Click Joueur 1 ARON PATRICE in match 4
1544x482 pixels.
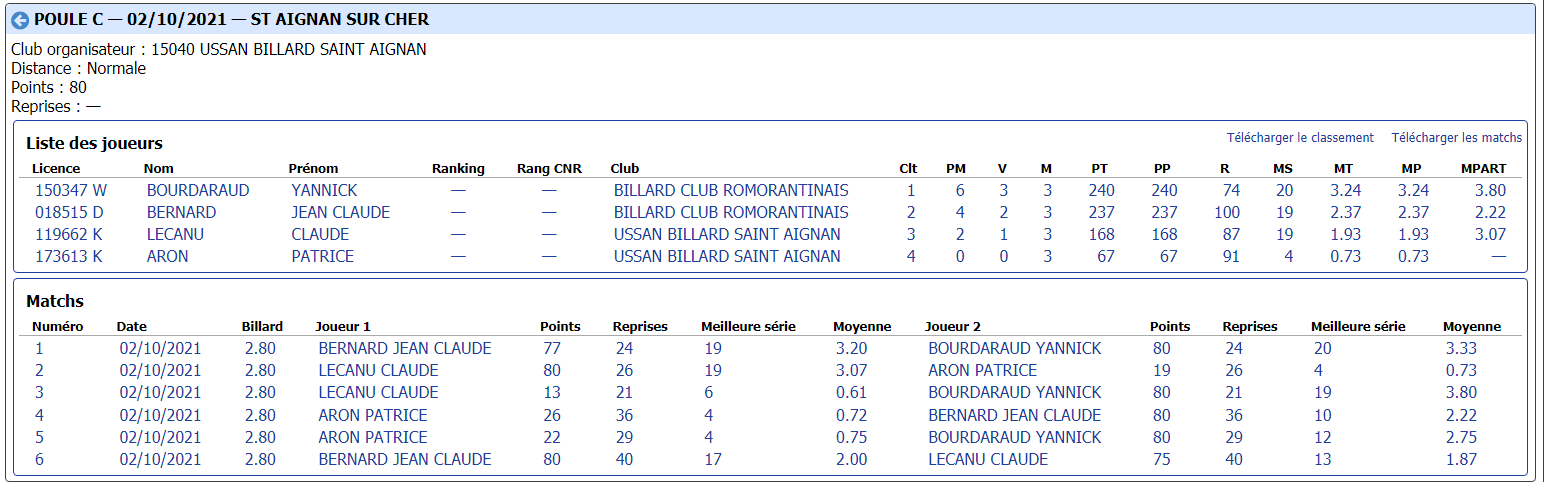point(373,415)
